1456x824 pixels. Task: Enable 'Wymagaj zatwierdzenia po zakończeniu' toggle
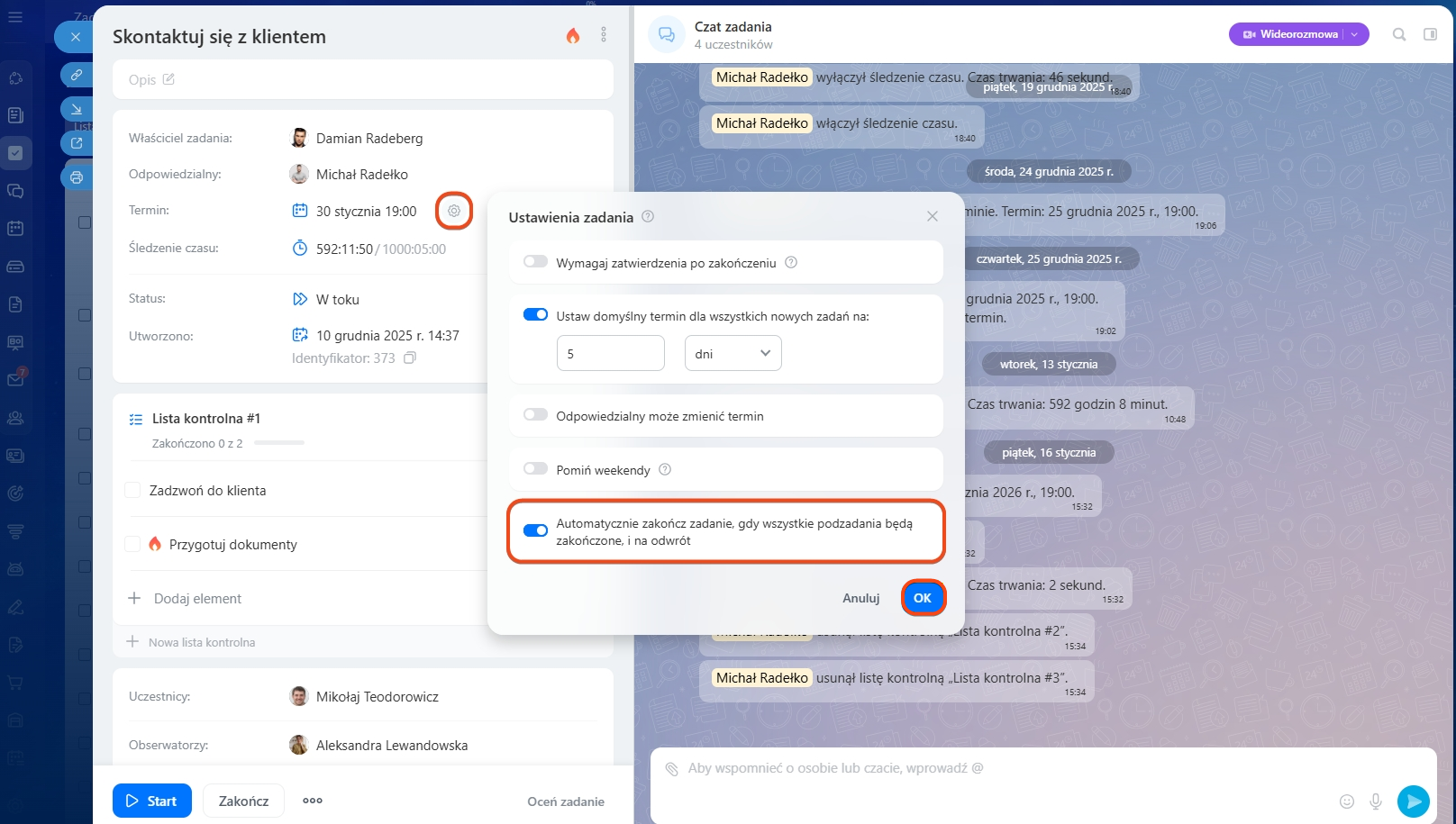pos(535,262)
